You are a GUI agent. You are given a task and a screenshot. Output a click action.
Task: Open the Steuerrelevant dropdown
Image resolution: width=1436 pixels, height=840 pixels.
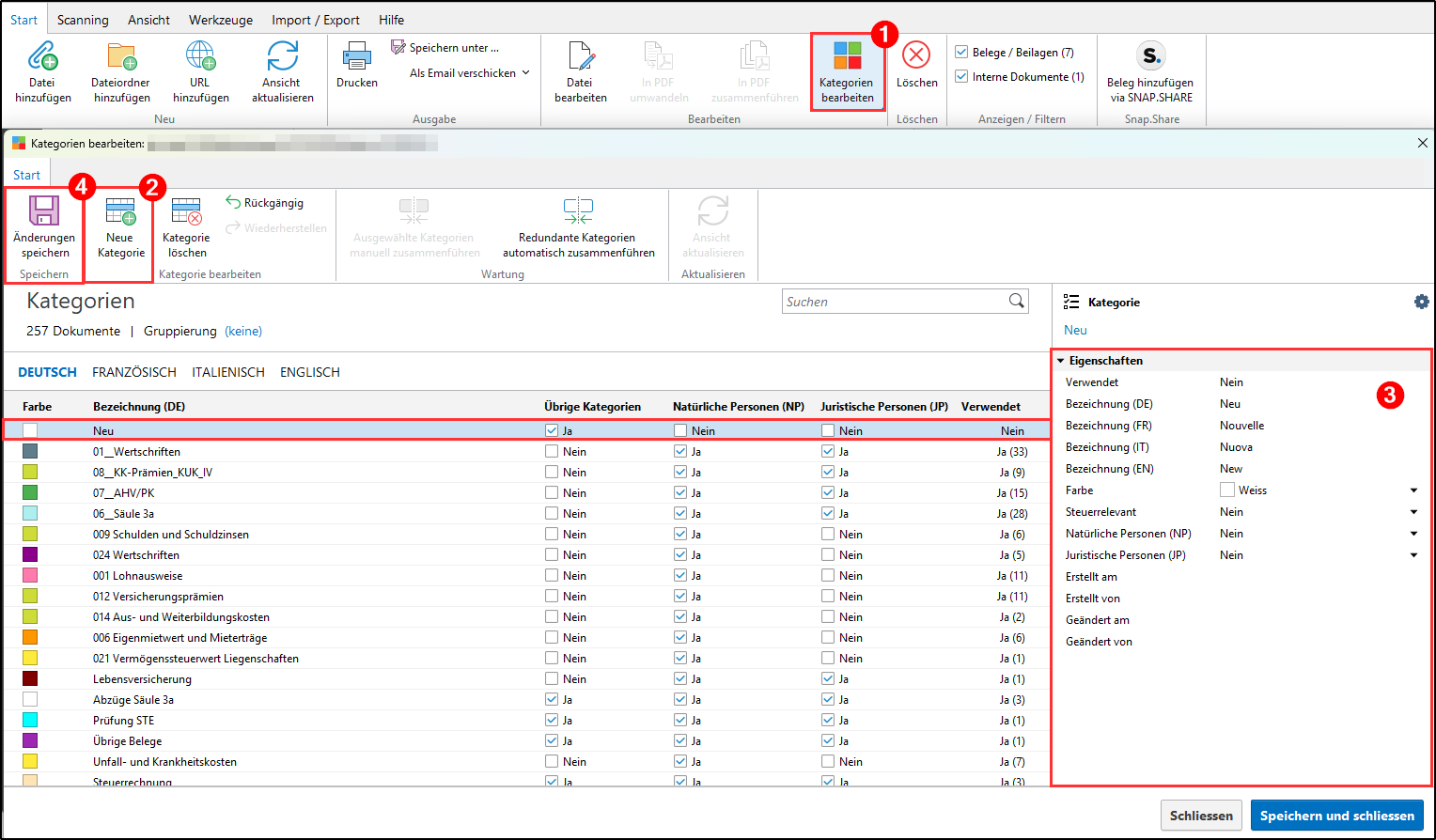pyautogui.click(x=1413, y=512)
